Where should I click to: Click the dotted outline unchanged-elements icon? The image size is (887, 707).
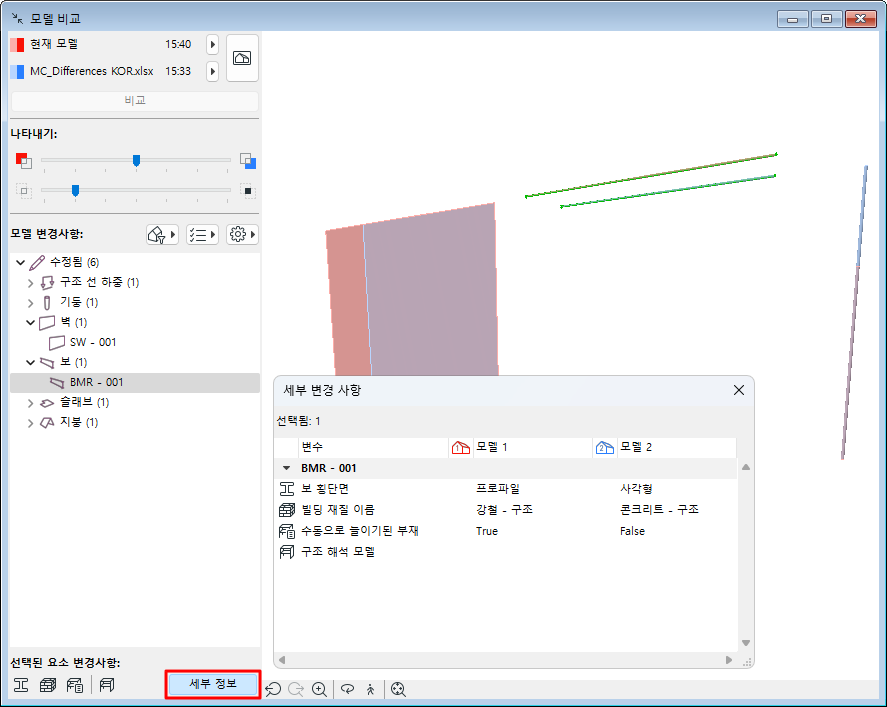24,191
